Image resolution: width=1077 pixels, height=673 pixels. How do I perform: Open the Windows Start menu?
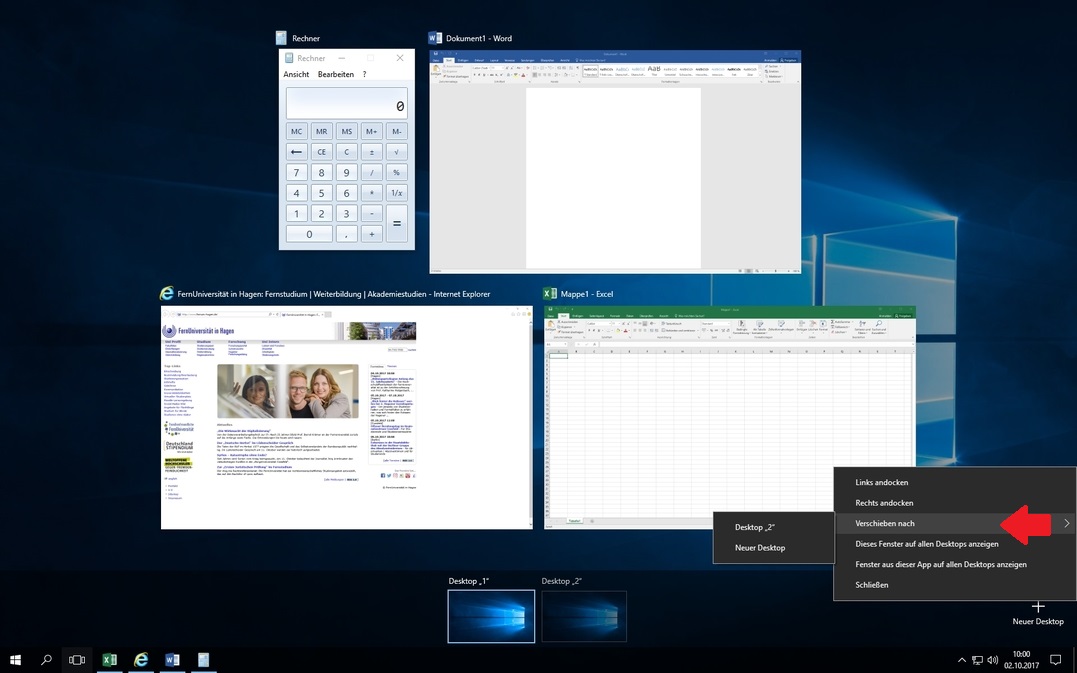click(x=16, y=660)
